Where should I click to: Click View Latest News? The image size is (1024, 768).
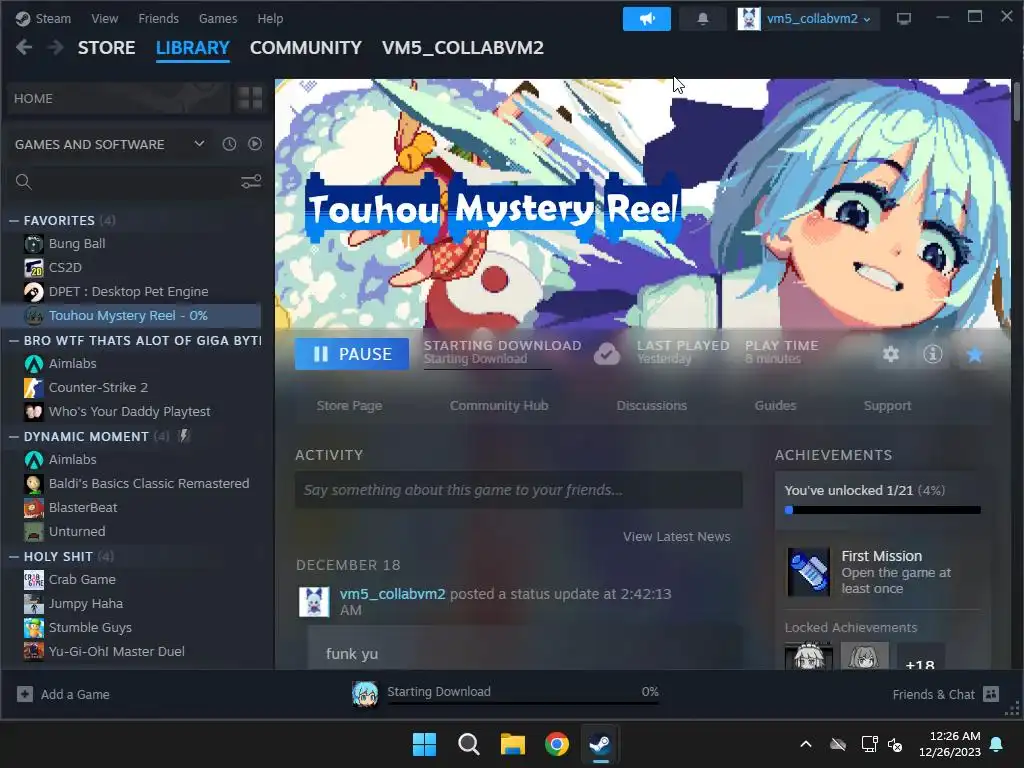click(x=677, y=536)
